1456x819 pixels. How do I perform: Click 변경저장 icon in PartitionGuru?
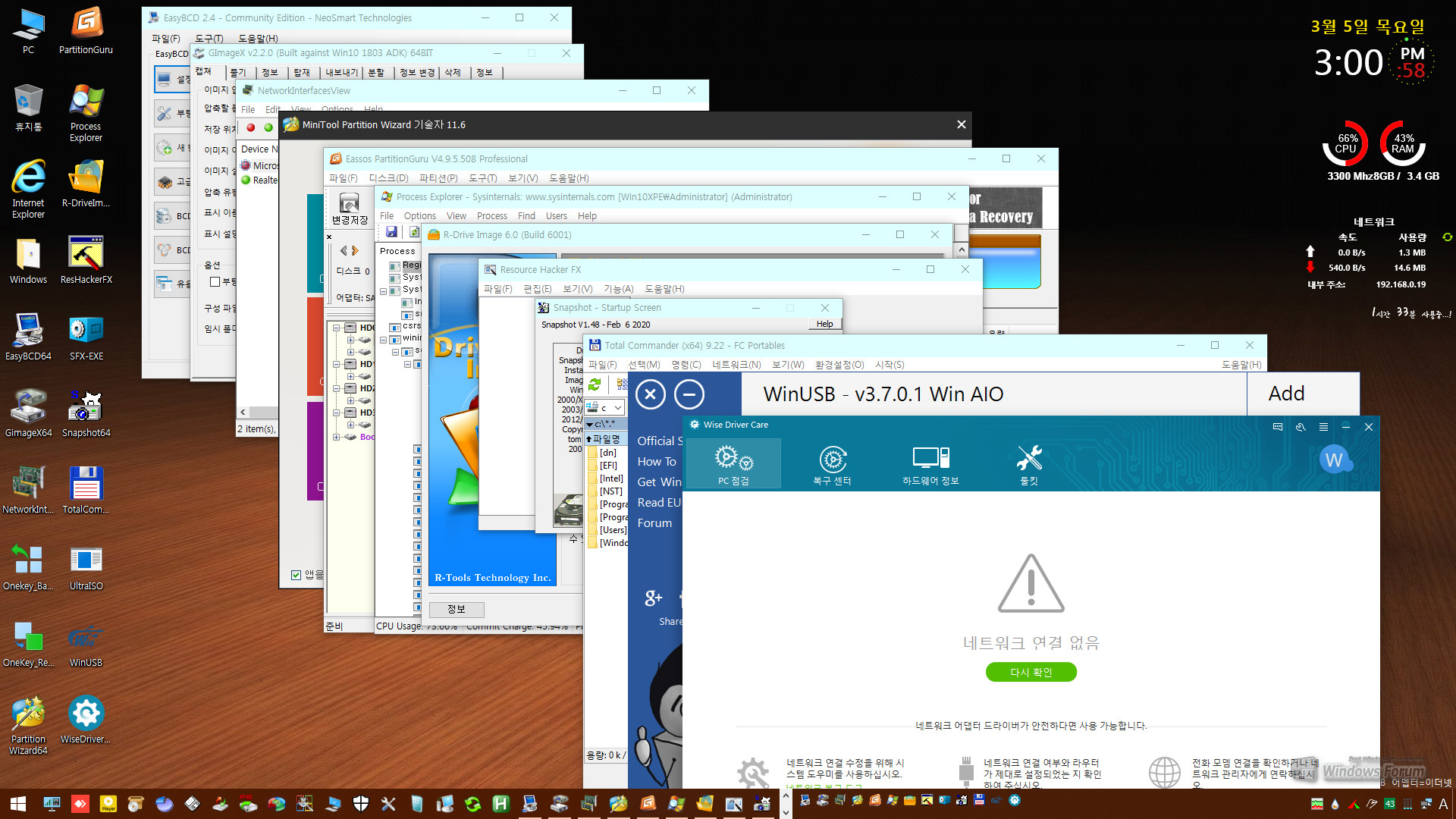[350, 209]
